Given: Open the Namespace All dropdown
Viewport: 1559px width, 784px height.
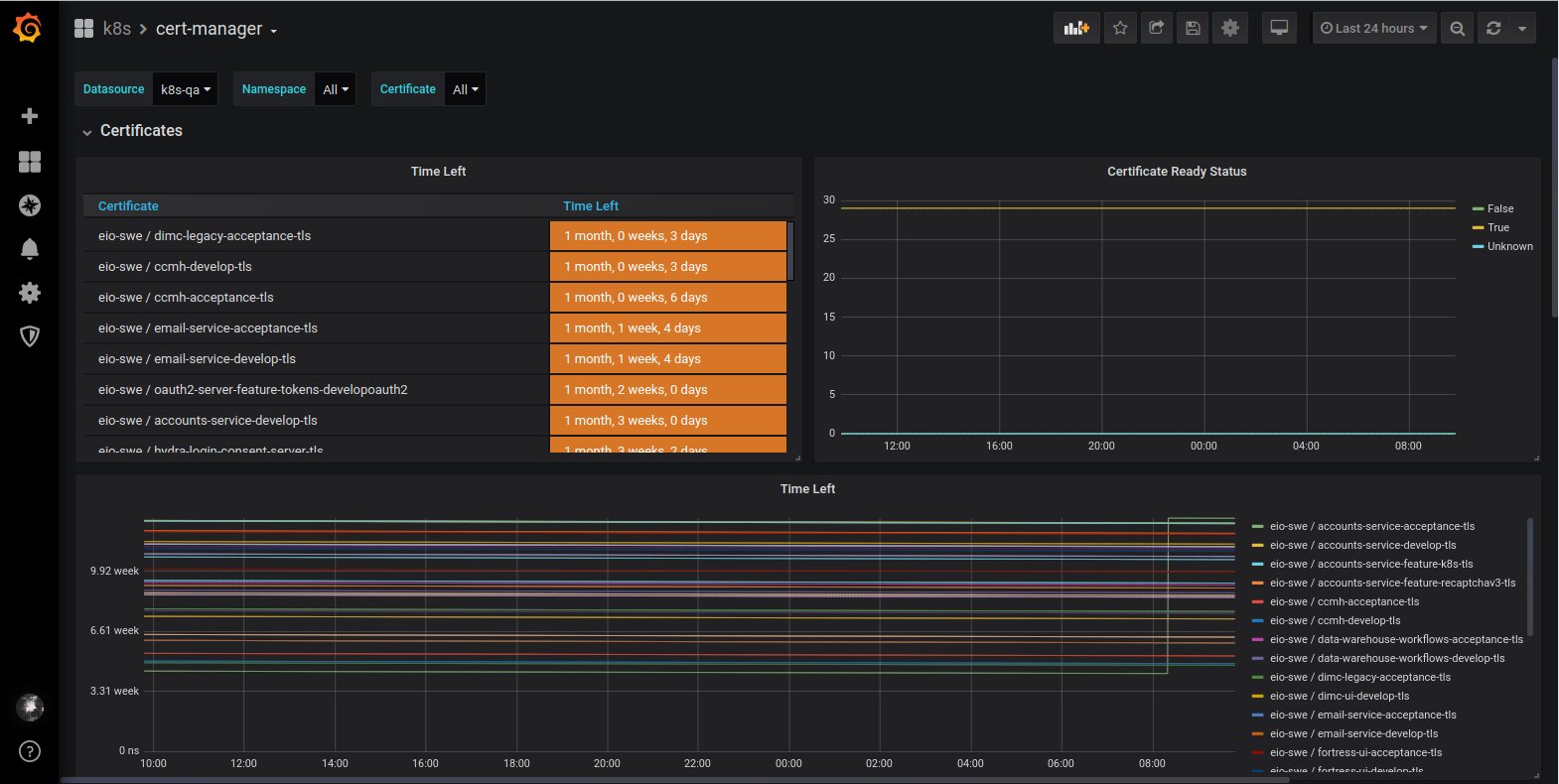Looking at the screenshot, I should [x=336, y=89].
